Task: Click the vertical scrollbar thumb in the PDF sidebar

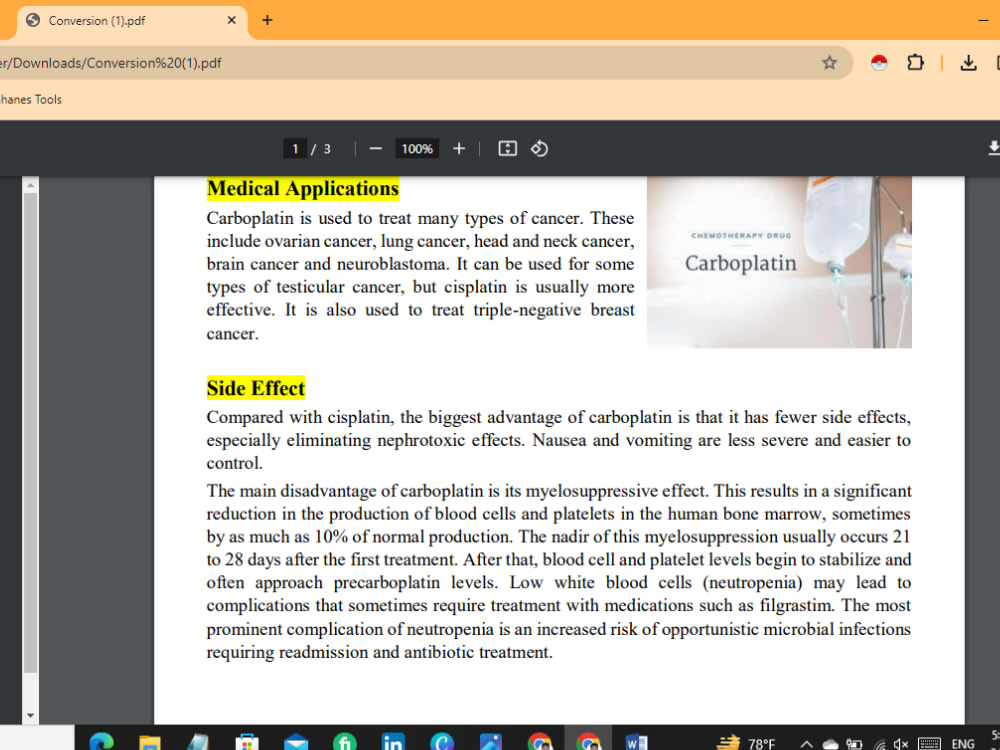Action: (30, 433)
